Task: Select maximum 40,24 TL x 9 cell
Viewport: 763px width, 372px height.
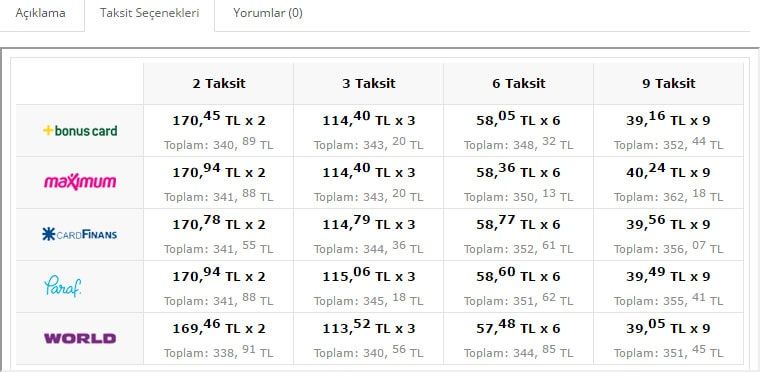Action: tap(669, 183)
